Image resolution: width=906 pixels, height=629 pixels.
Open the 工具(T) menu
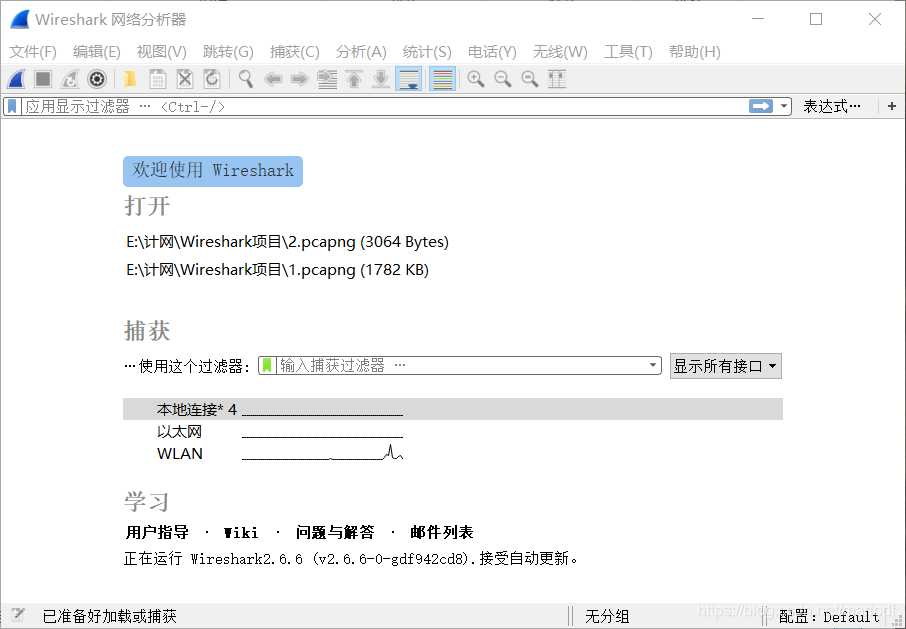click(x=628, y=52)
